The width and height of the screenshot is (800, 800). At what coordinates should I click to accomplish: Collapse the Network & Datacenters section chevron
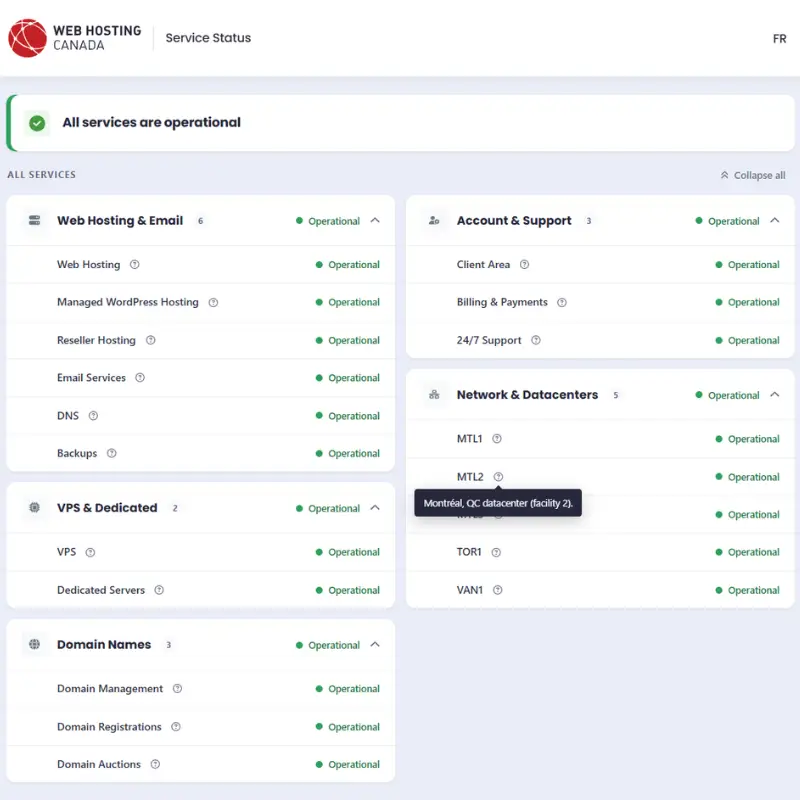point(774,394)
